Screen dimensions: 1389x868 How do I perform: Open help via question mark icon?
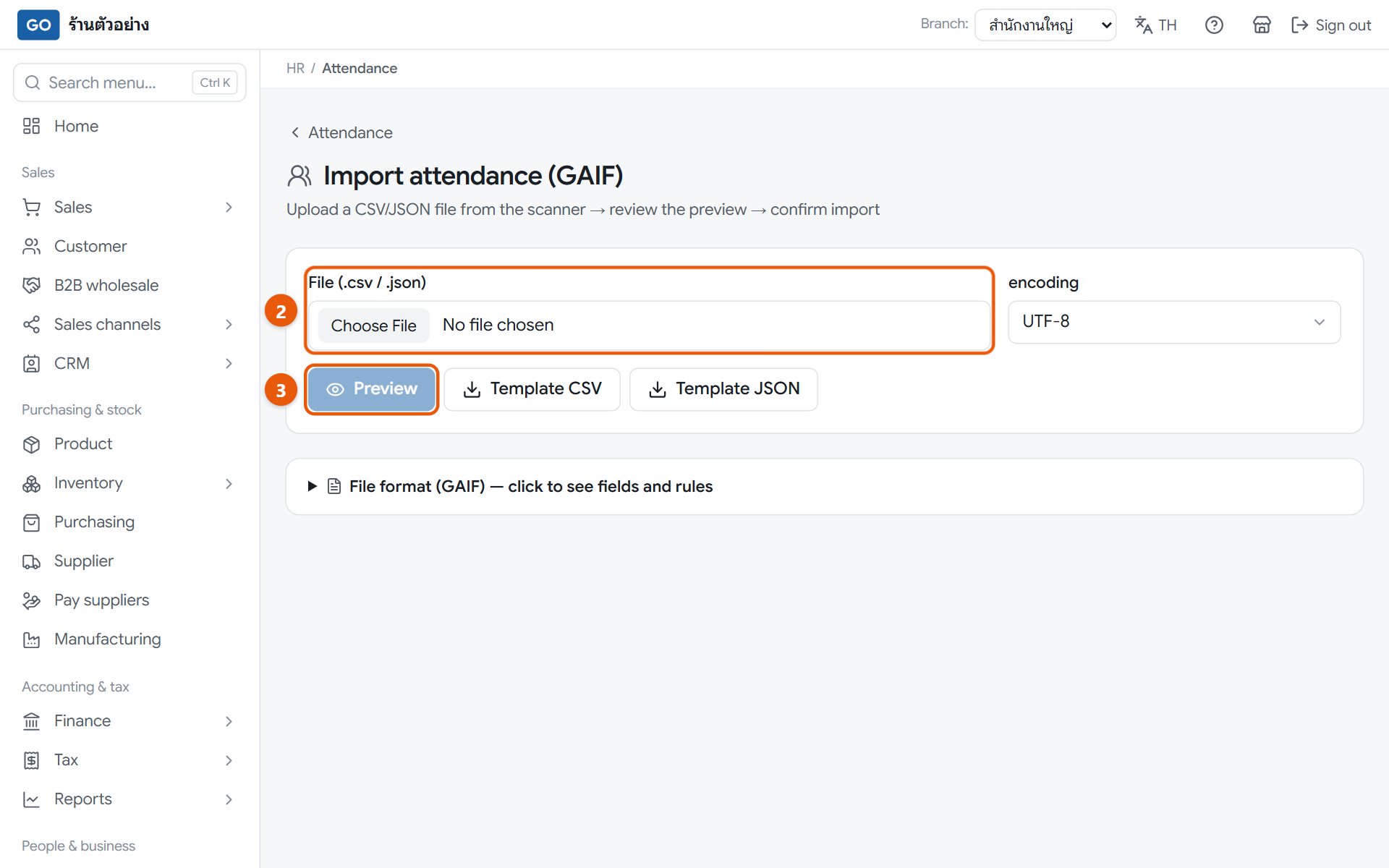tap(1214, 25)
